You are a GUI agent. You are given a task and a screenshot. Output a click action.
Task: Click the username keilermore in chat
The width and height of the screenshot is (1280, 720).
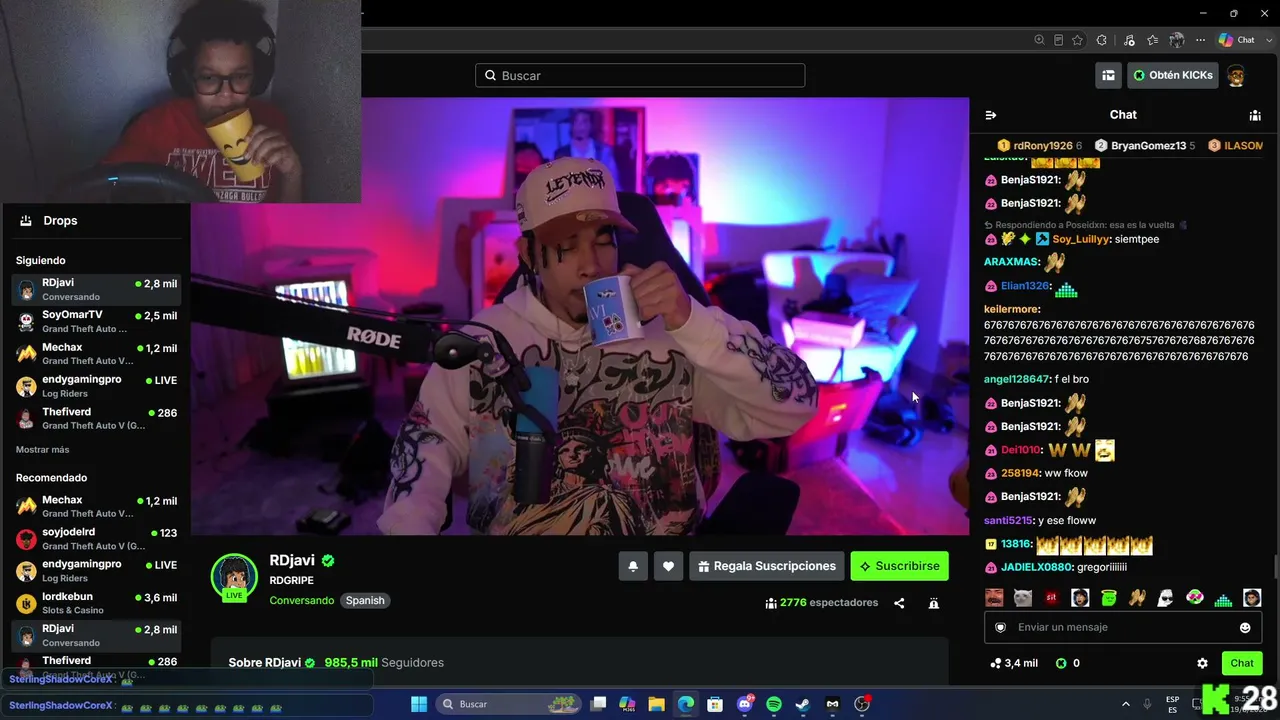[x=1011, y=309]
